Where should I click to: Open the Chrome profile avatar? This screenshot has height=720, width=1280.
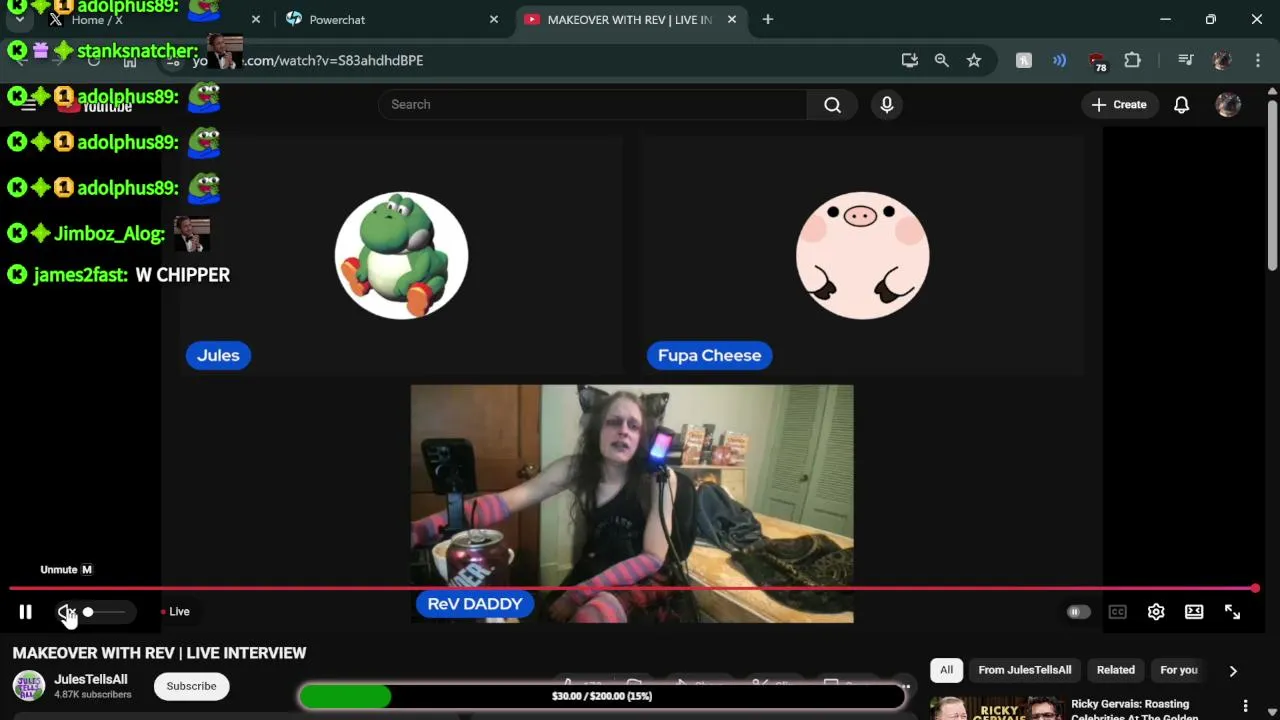1221,60
